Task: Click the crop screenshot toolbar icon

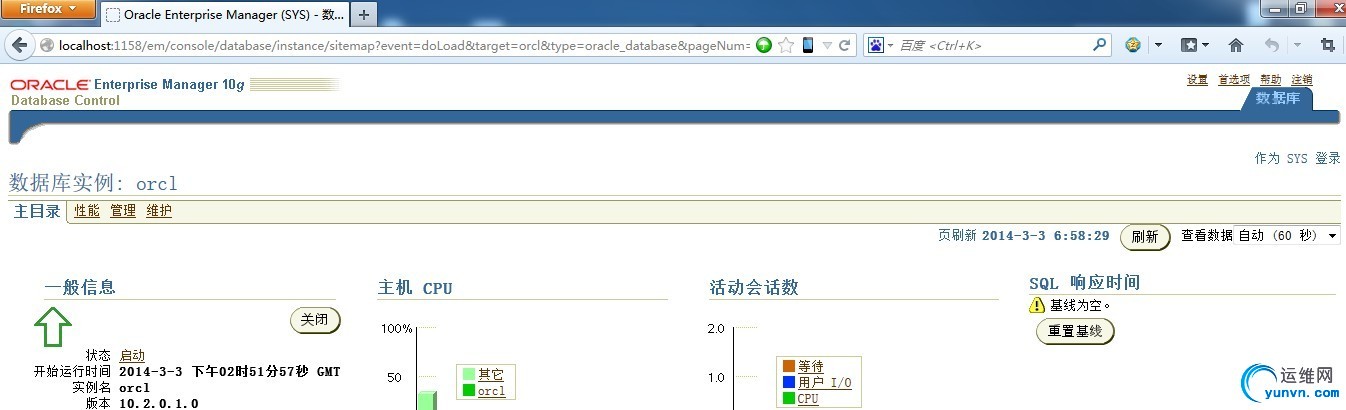Action: [x=1327, y=45]
